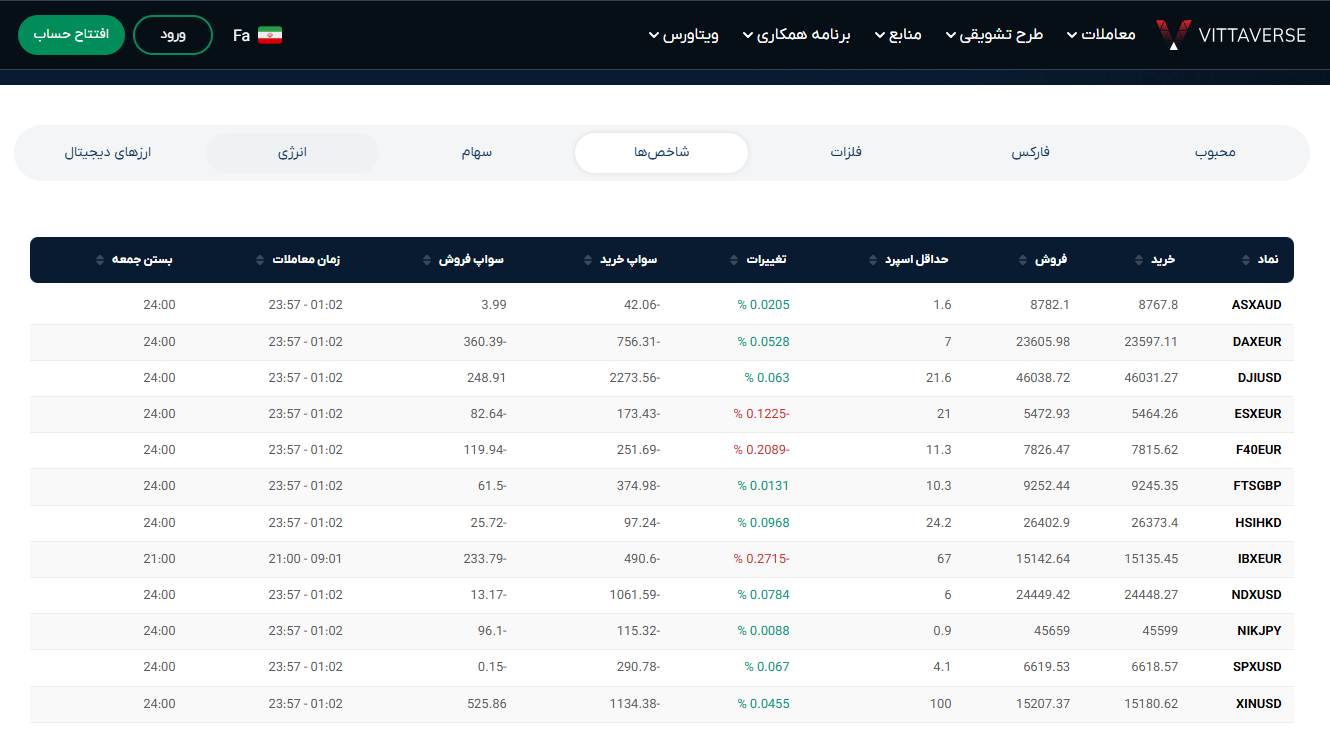Switch to the انرژی tab
1330x738 pixels.
(x=292, y=153)
